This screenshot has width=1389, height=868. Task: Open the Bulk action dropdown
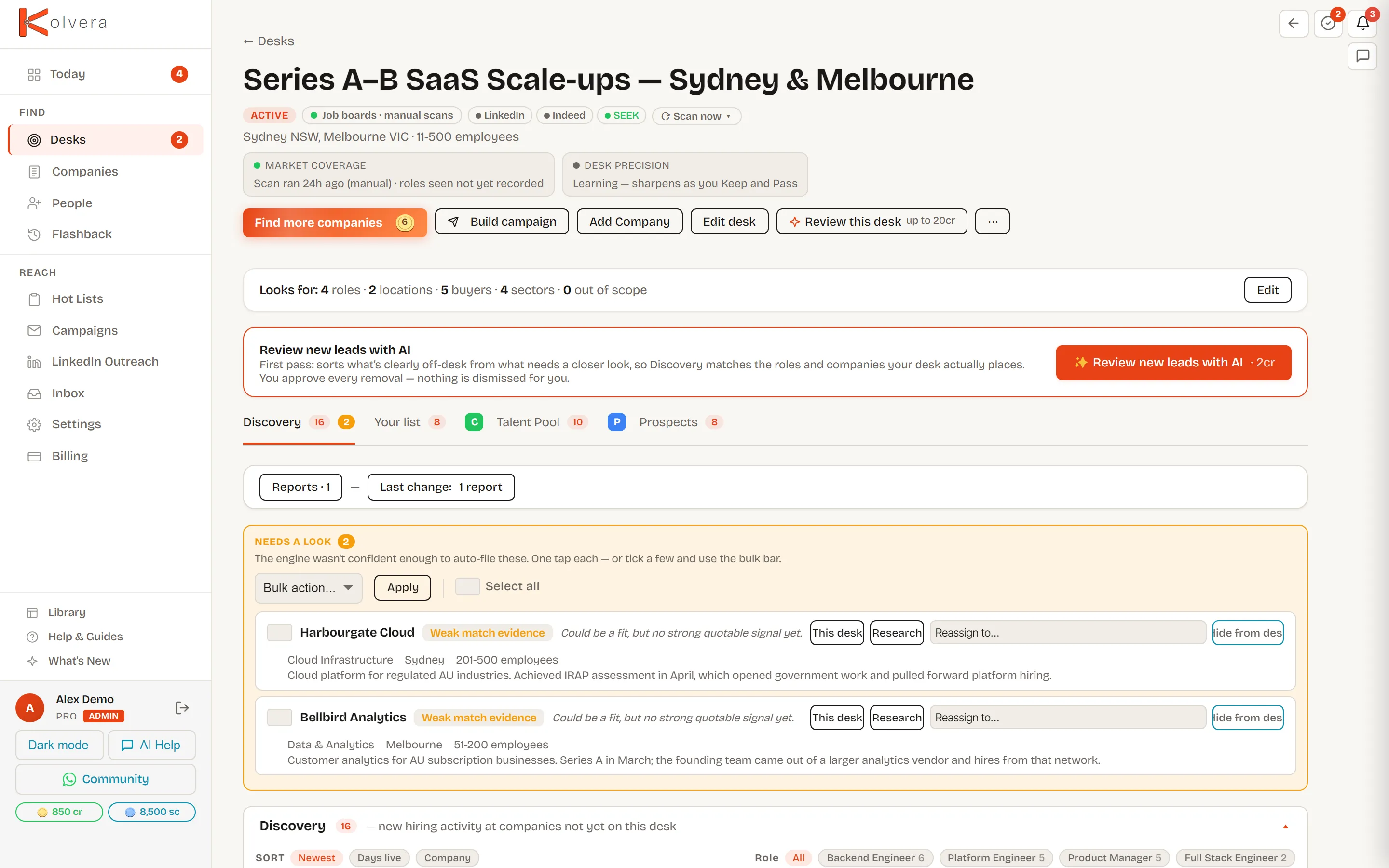coord(308,588)
